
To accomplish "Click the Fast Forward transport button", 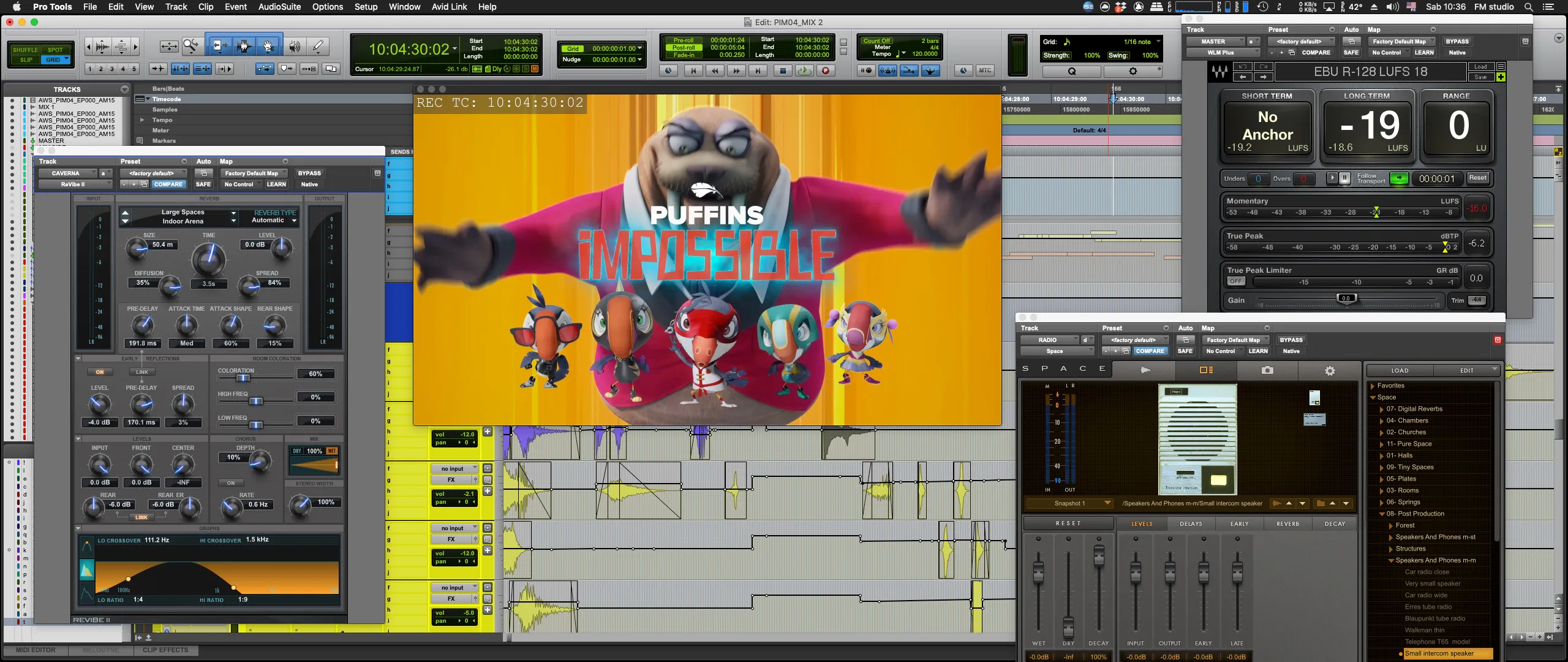I will pyautogui.click(x=736, y=70).
